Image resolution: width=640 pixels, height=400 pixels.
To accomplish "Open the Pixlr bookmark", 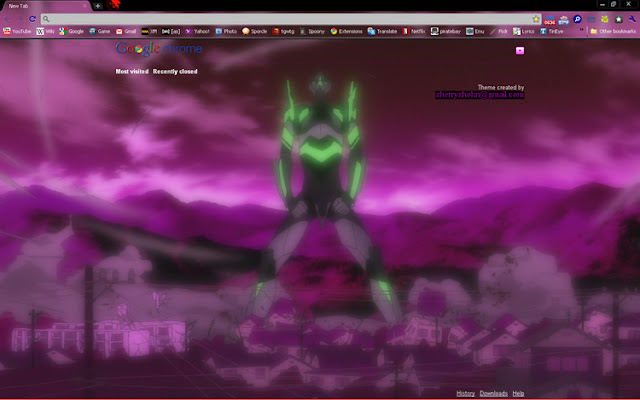I will point(499,31).
